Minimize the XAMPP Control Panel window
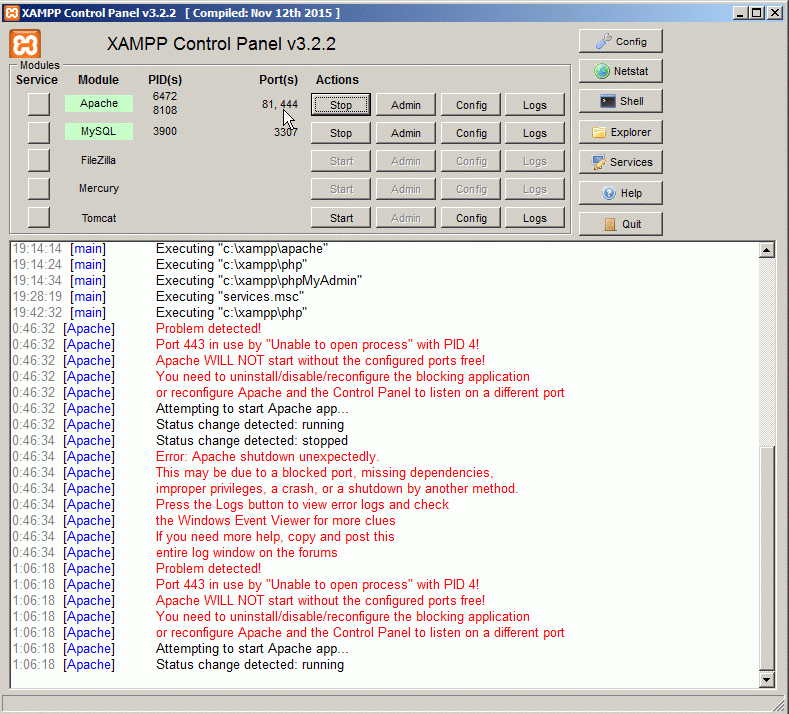 [x=739, y=13]
